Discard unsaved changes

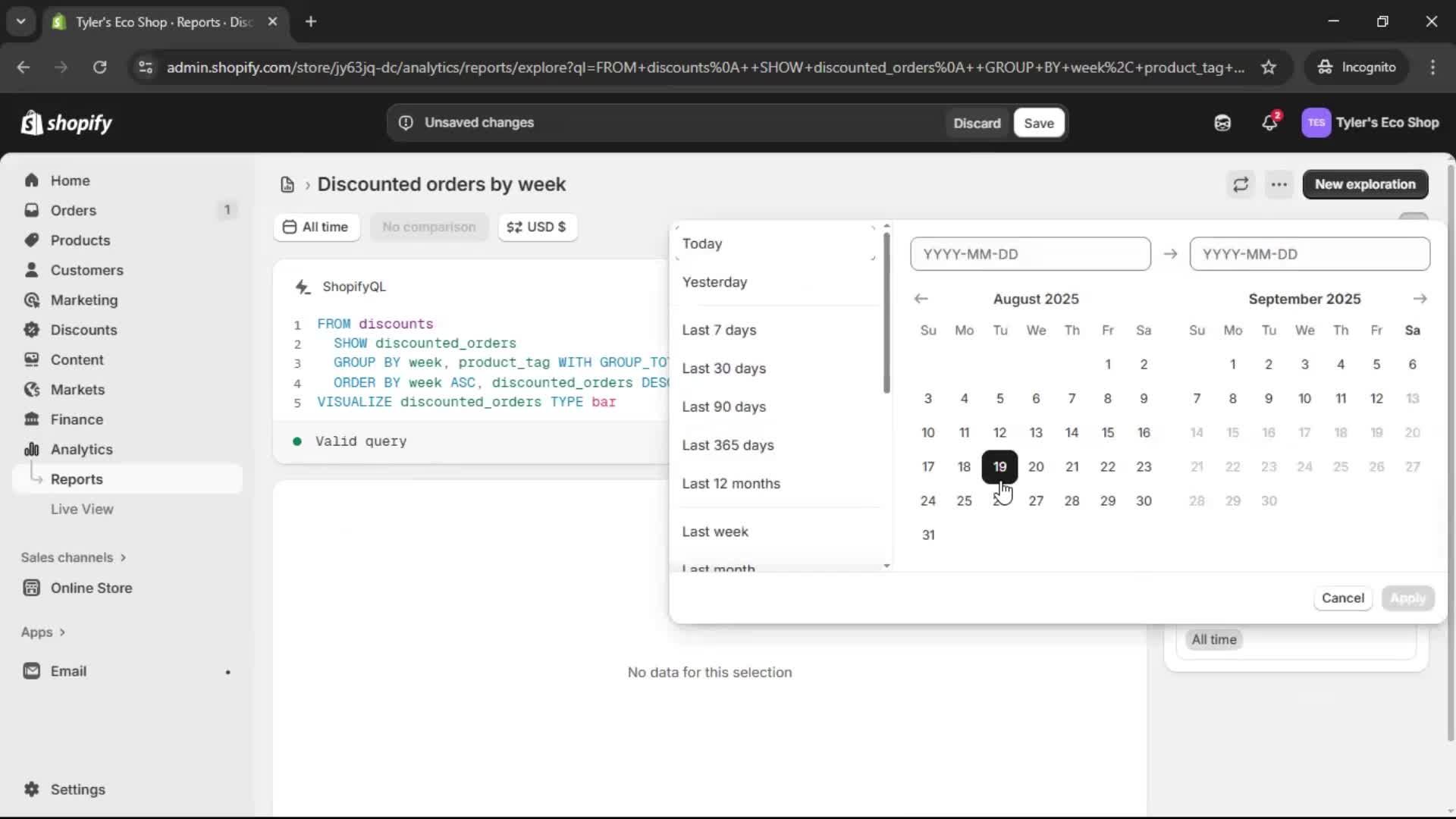tap(977, 123)
